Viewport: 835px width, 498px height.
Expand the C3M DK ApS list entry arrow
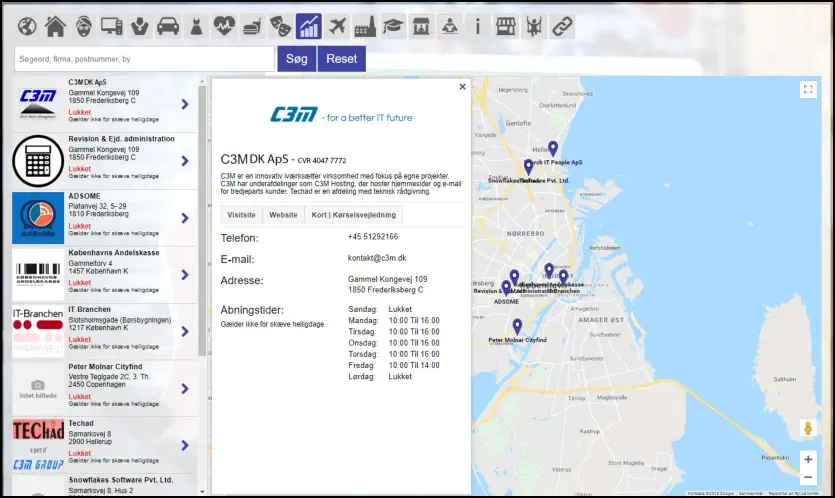point(185,104)
